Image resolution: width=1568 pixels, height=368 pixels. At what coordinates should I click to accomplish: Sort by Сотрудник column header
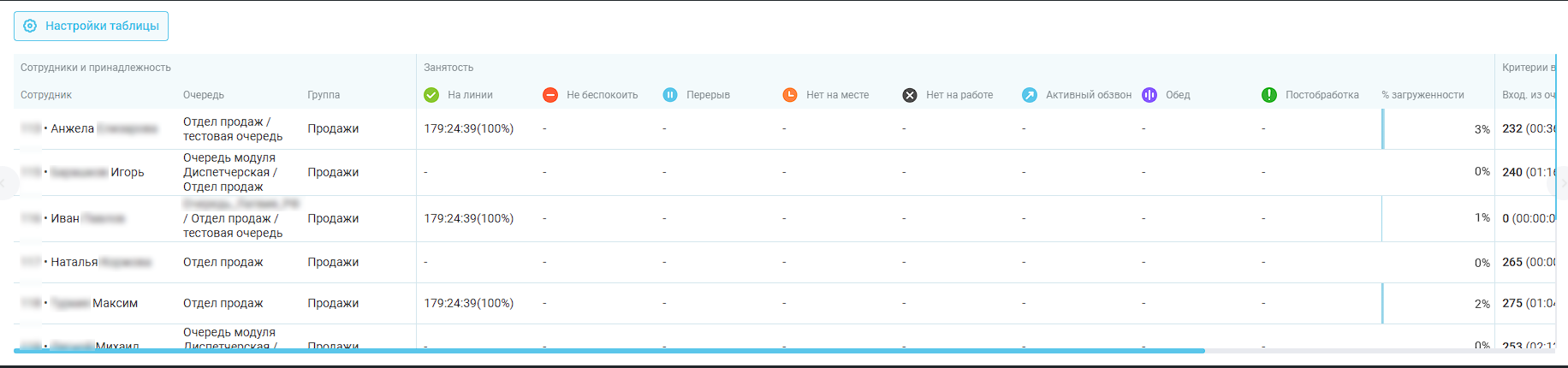pos(46,95)
